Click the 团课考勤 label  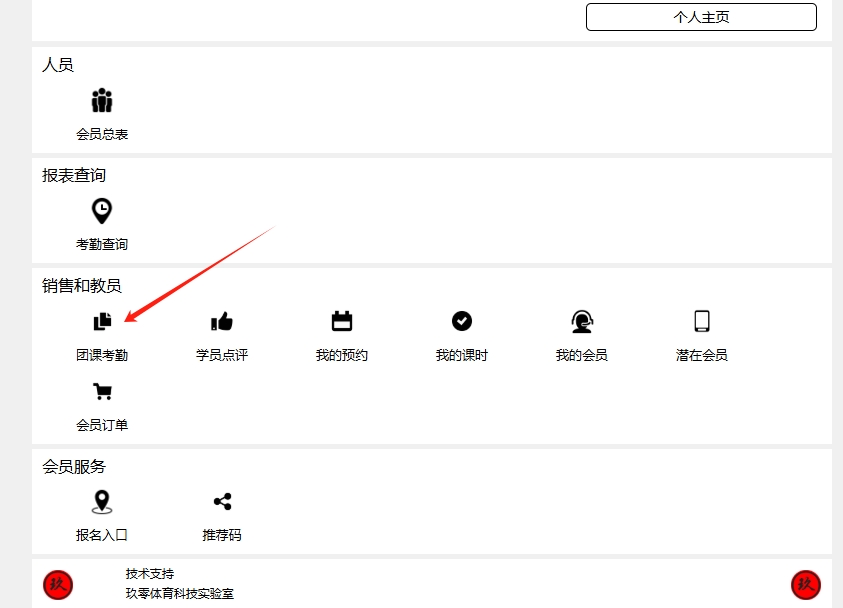[102, 355]
